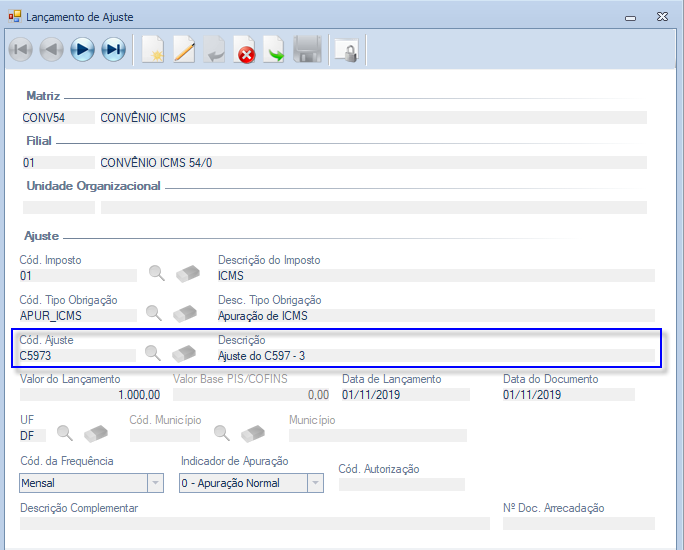The width and height of the screenshot is (684, 550).
Task: Search Cód. Ajuste magnifier icon
Action: pos(153,353)
